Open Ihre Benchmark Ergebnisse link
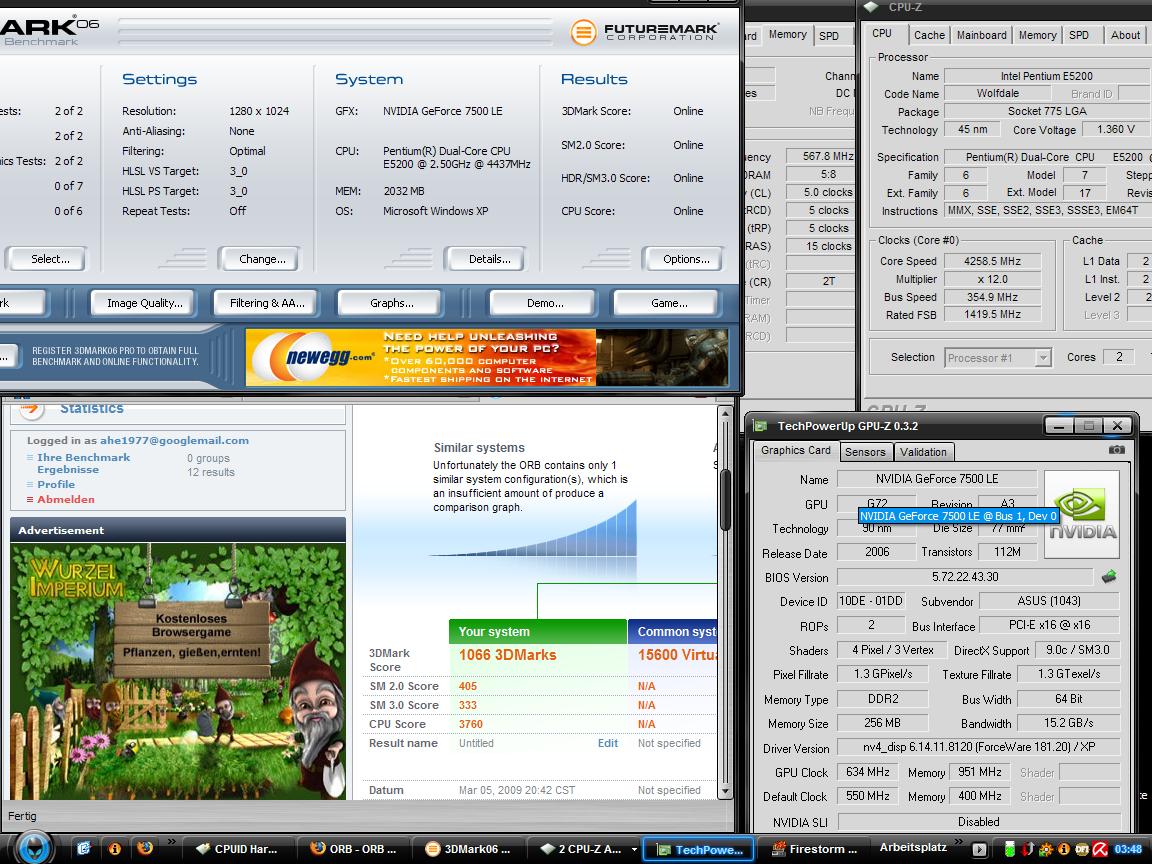 (83, 463)
